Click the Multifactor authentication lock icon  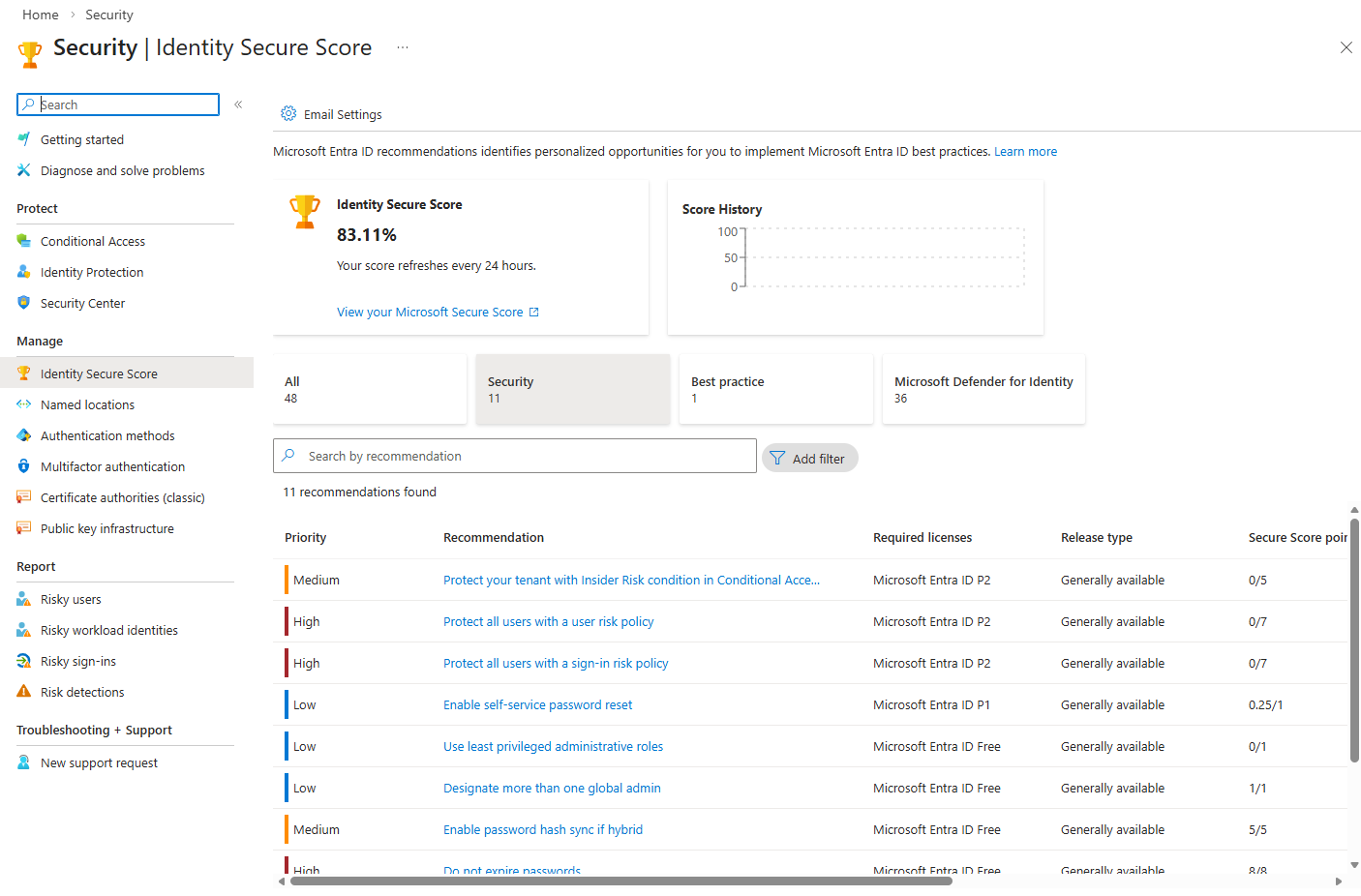point(24,466)
